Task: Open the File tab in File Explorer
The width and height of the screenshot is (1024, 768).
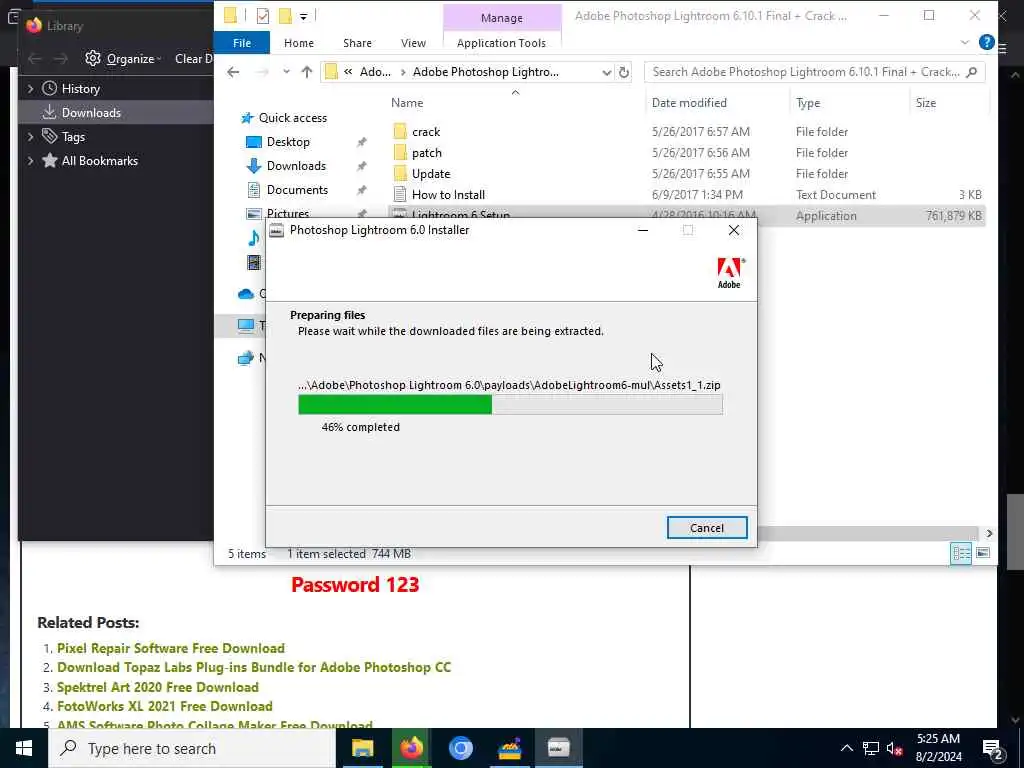Action: (x=242, y=43)
